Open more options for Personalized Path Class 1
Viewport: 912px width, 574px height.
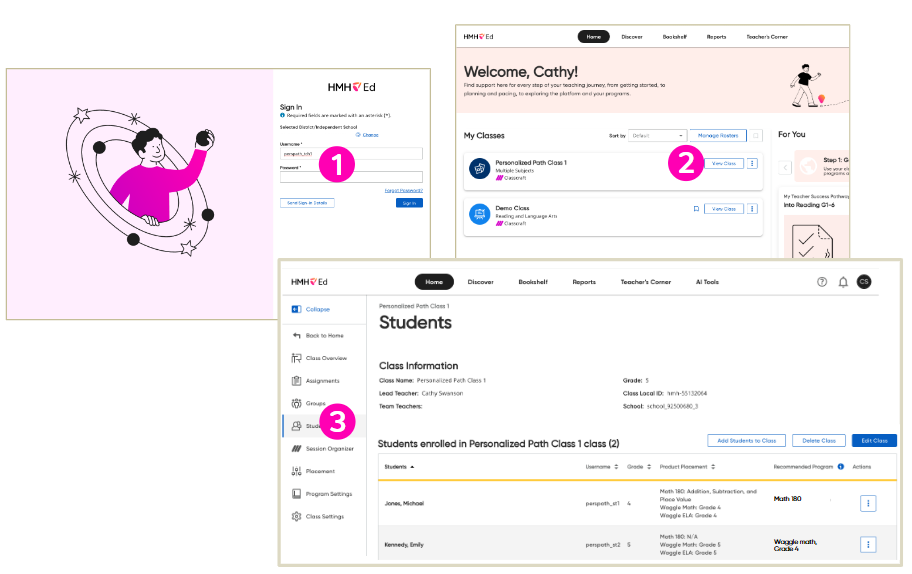pyautogui.click(x=752, y=163)
